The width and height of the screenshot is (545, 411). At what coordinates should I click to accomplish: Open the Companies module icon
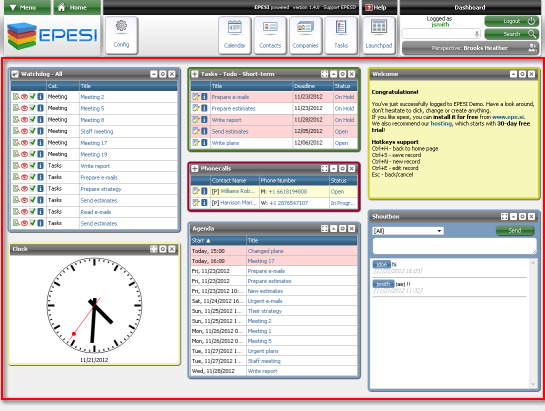305,35
